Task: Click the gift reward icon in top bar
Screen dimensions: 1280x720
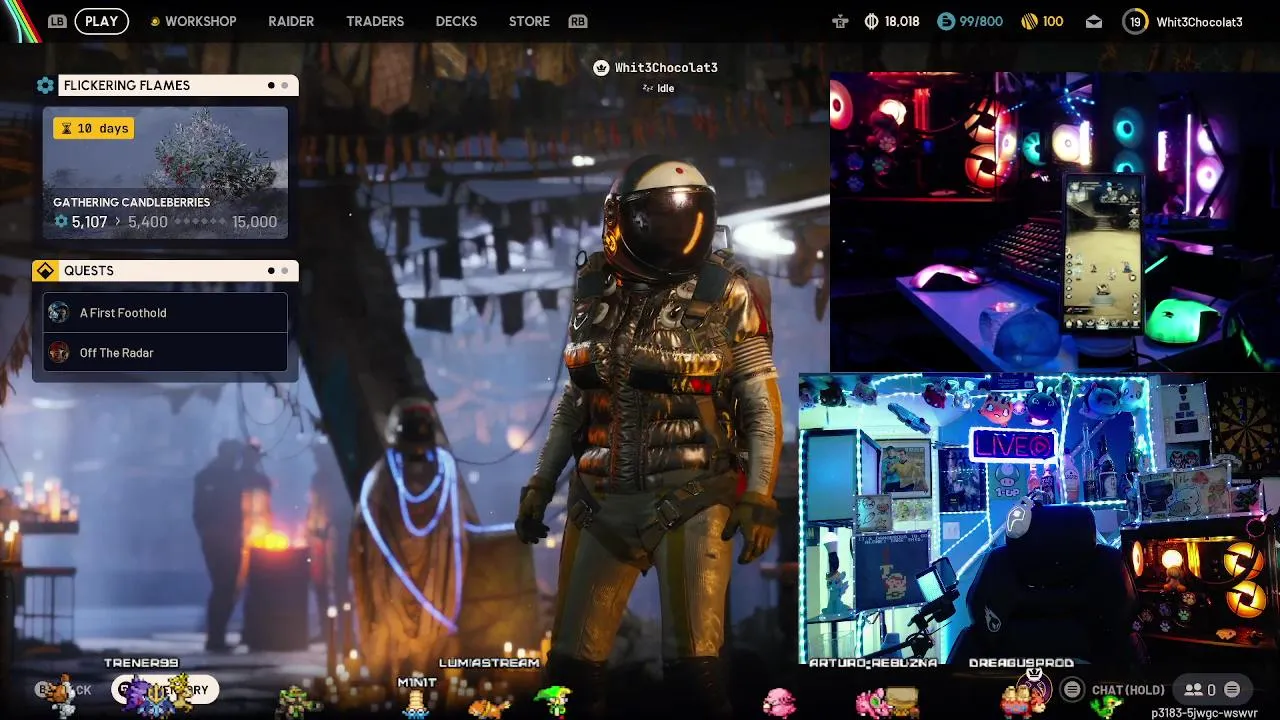Action: point(840,21)
